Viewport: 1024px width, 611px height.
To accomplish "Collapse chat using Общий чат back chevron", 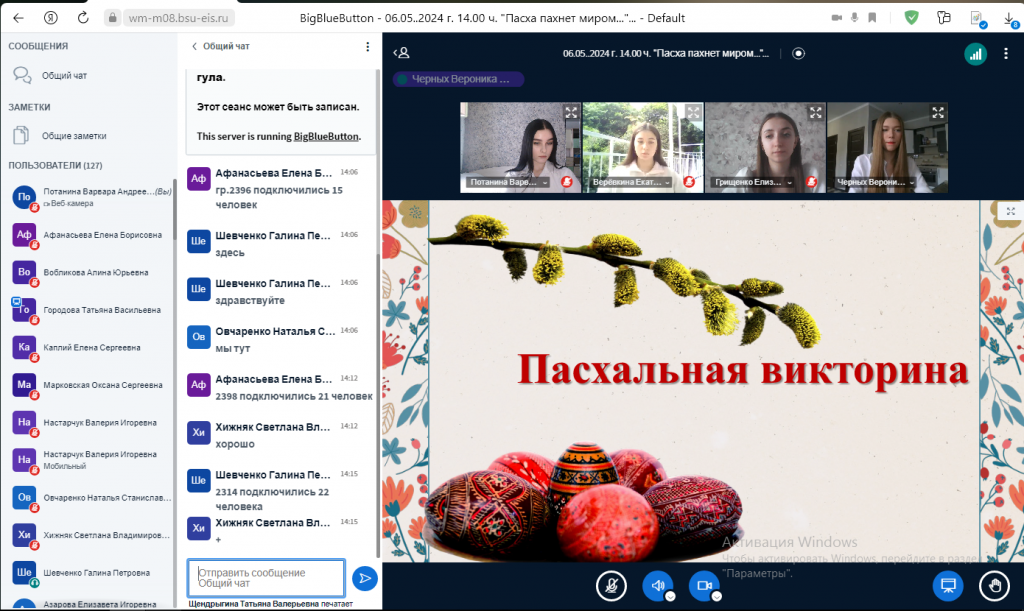I will coord(221,46).
